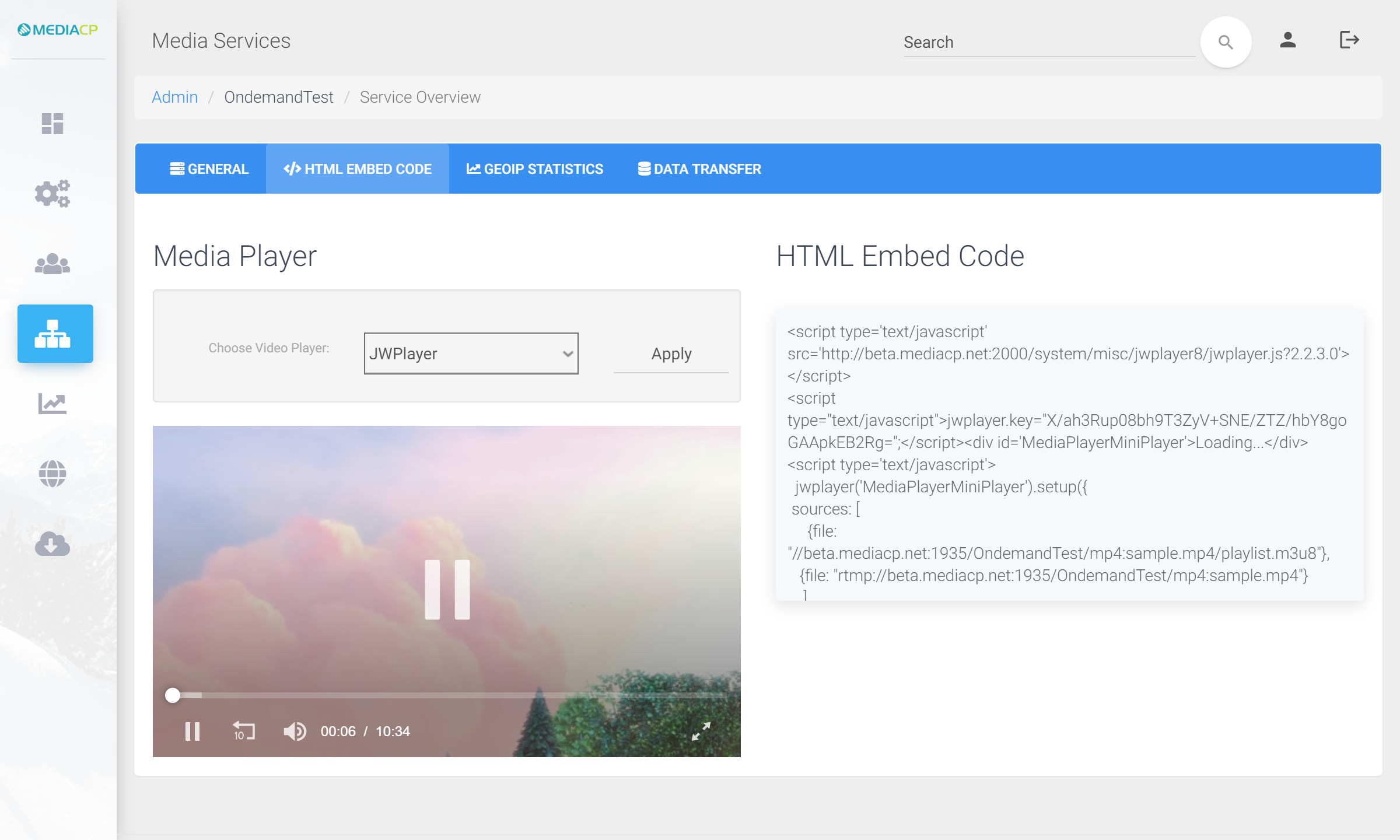Screen dimensions: 1400x840
Task: Open the cloud download sidebar icon
Action: tap(52, 544)
